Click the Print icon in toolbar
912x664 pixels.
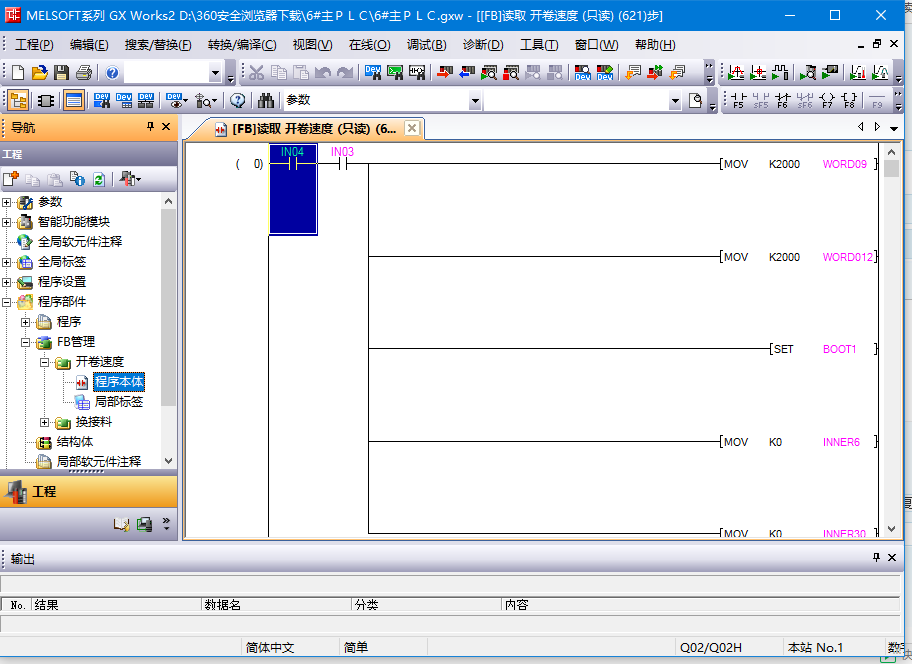click(x=83, y=73)
